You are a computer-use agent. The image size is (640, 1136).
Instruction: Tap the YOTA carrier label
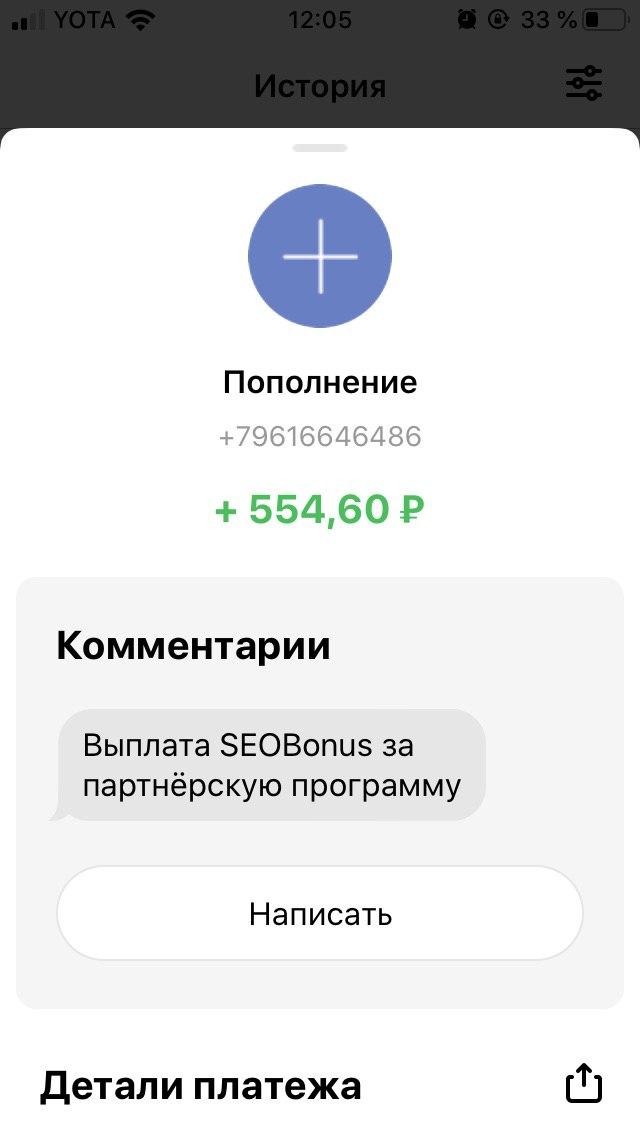[86, 20]
